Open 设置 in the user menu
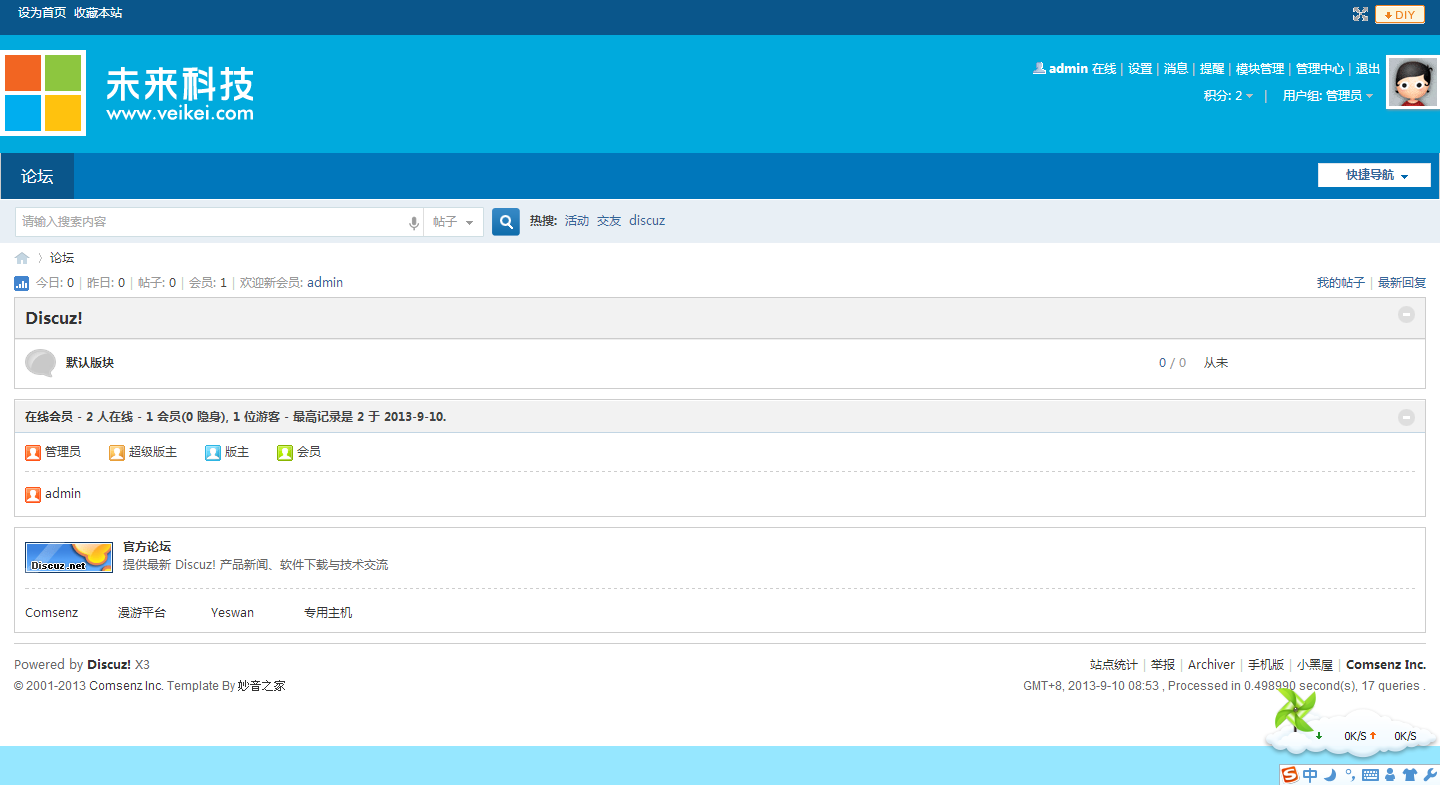The image size is (1440, 785). (1140, 69)
